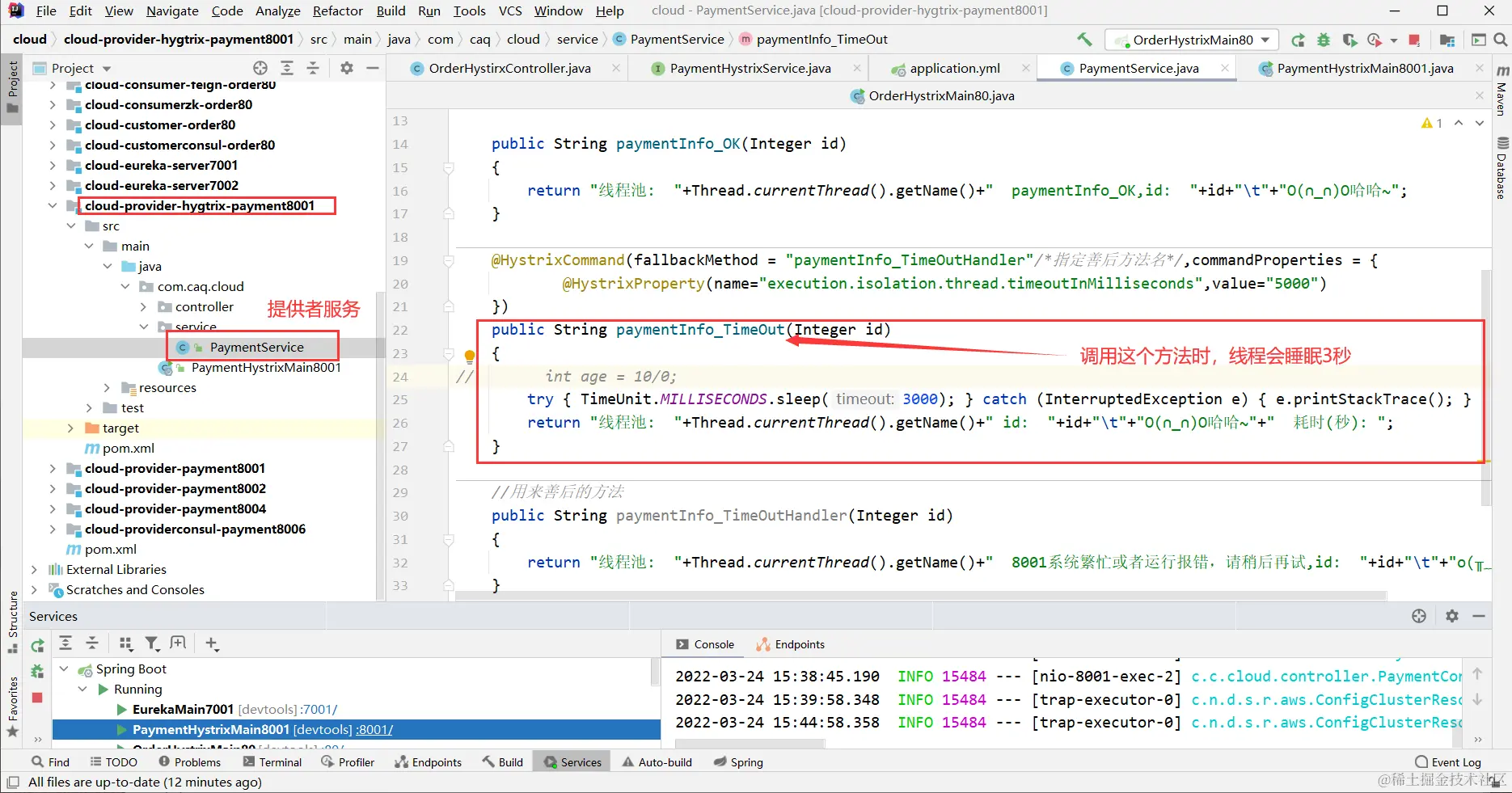1512x793 pixels.
Task: Open the VCS menu
Action: coord(510,11)
